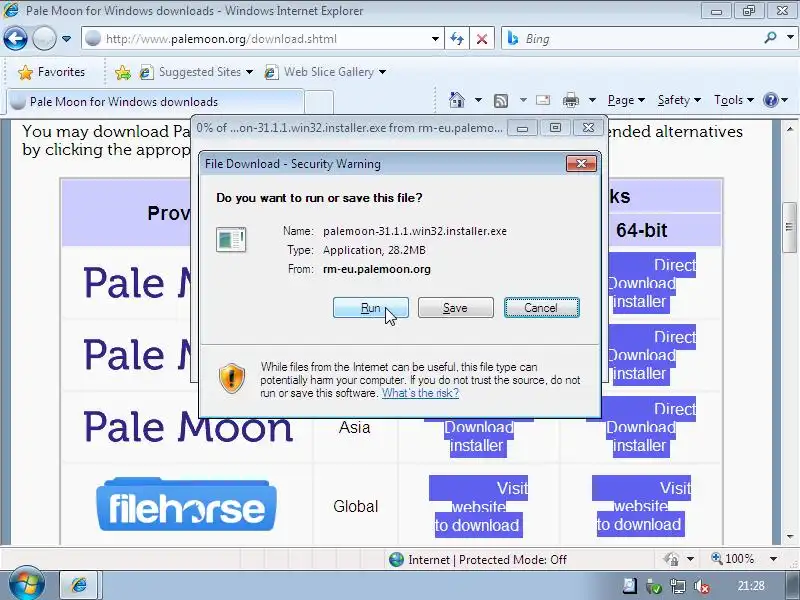This screenshot has height=600, width=800.
Task: Click the 21:28 system clock
Action: [751, 586]
